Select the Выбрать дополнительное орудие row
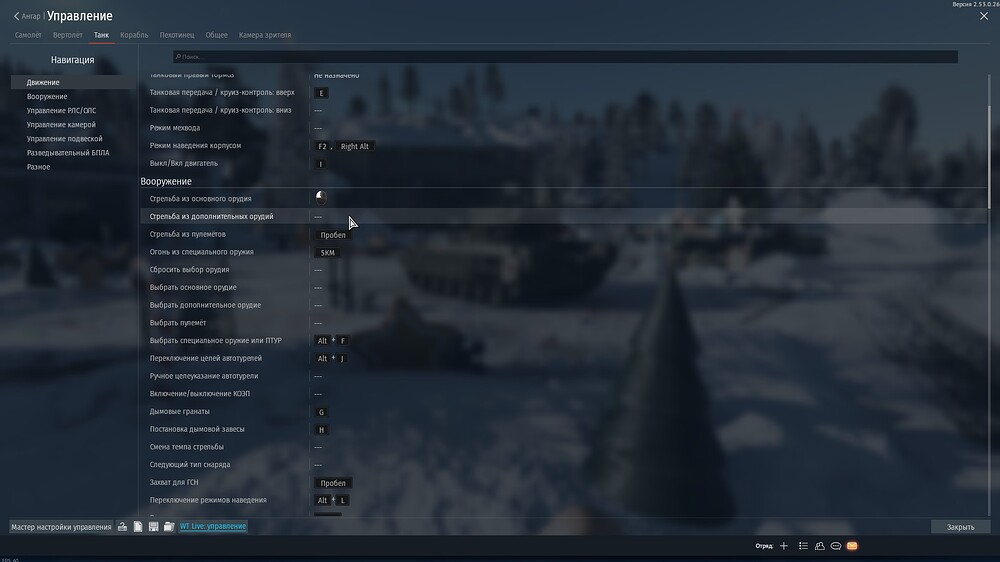This screenshot has width=1000, height=562. pos(563,305)
